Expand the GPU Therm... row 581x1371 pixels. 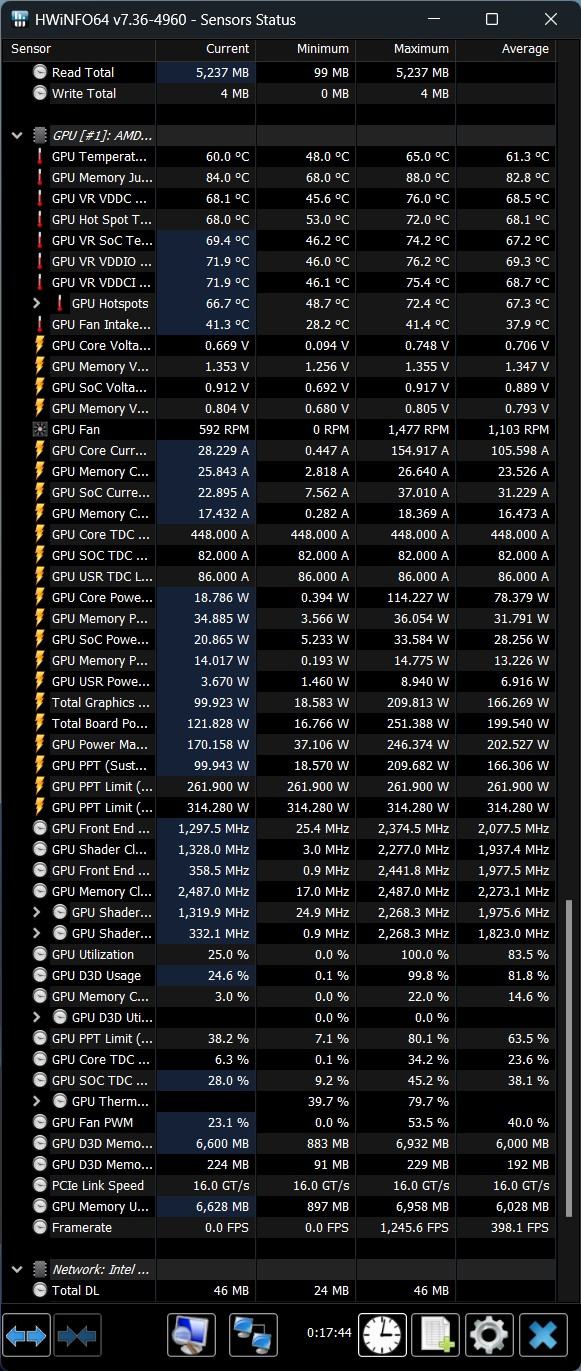37,1101
